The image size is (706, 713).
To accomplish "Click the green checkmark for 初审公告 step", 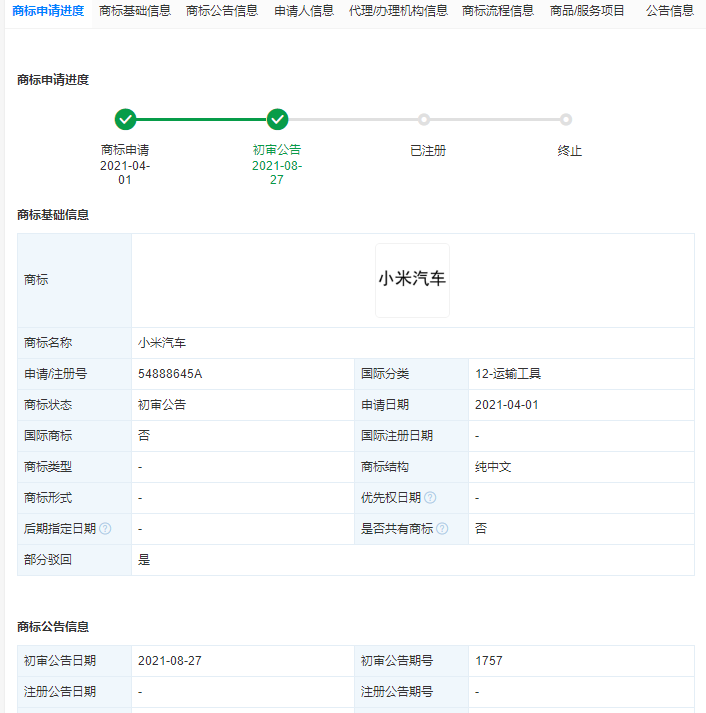I will pos(277,120).
